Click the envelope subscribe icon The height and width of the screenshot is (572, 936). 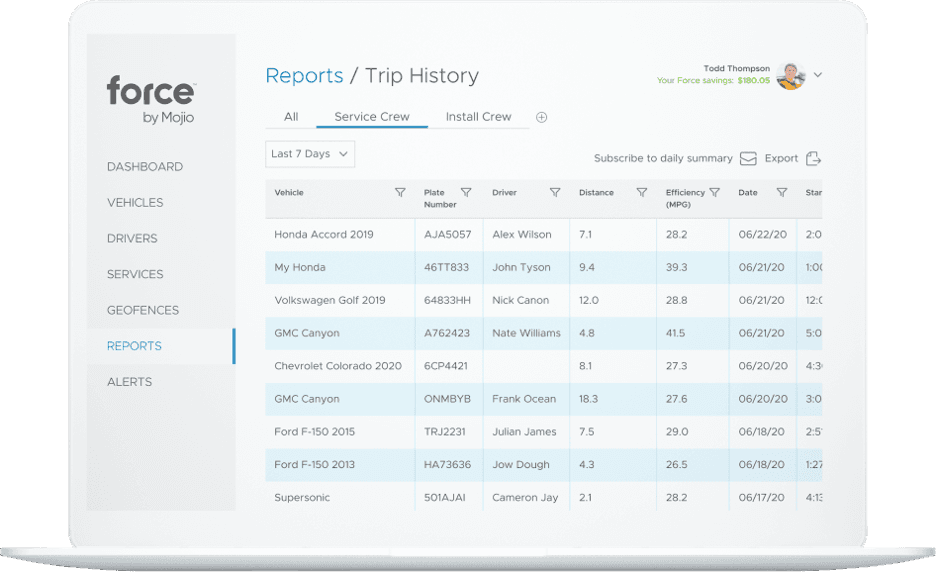[749, 158]
